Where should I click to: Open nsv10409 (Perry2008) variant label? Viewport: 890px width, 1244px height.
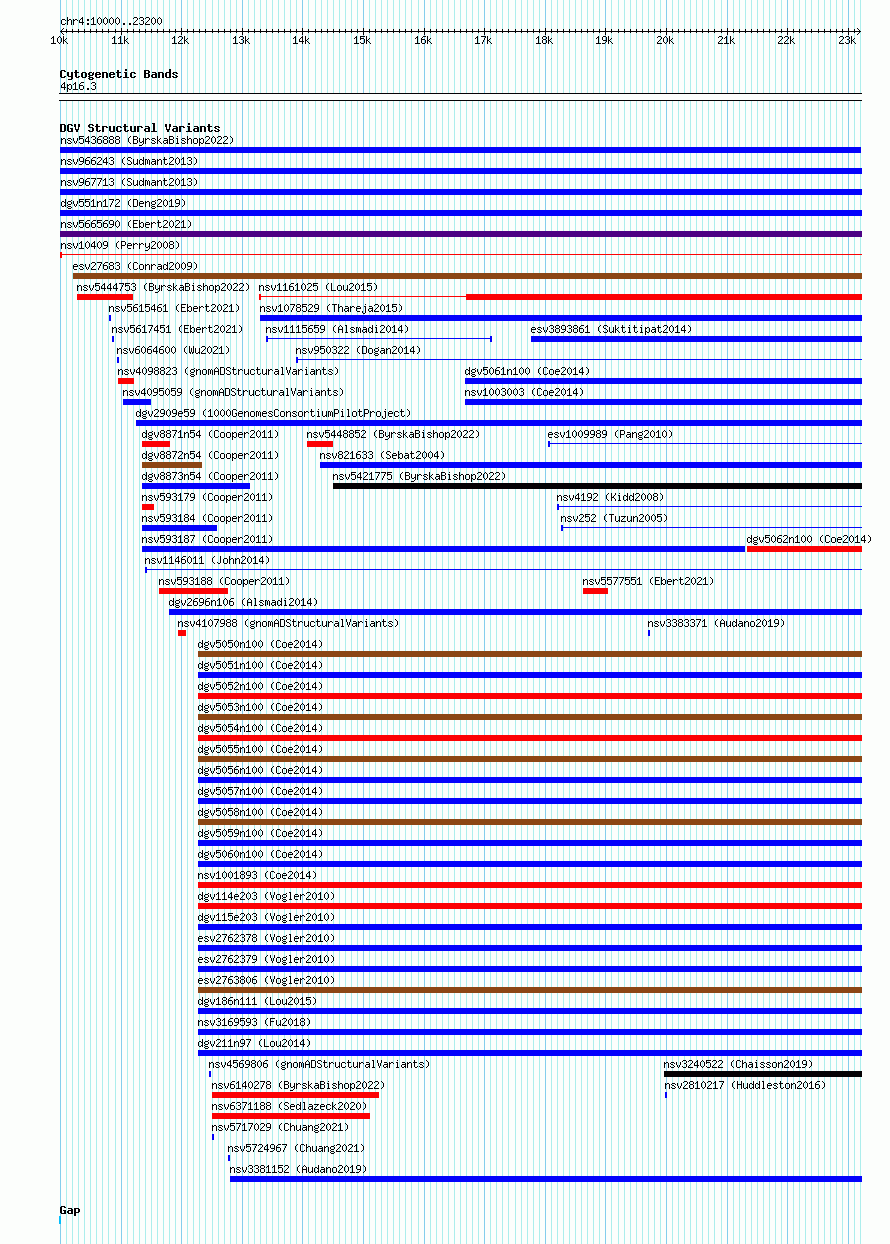point(119,245)
